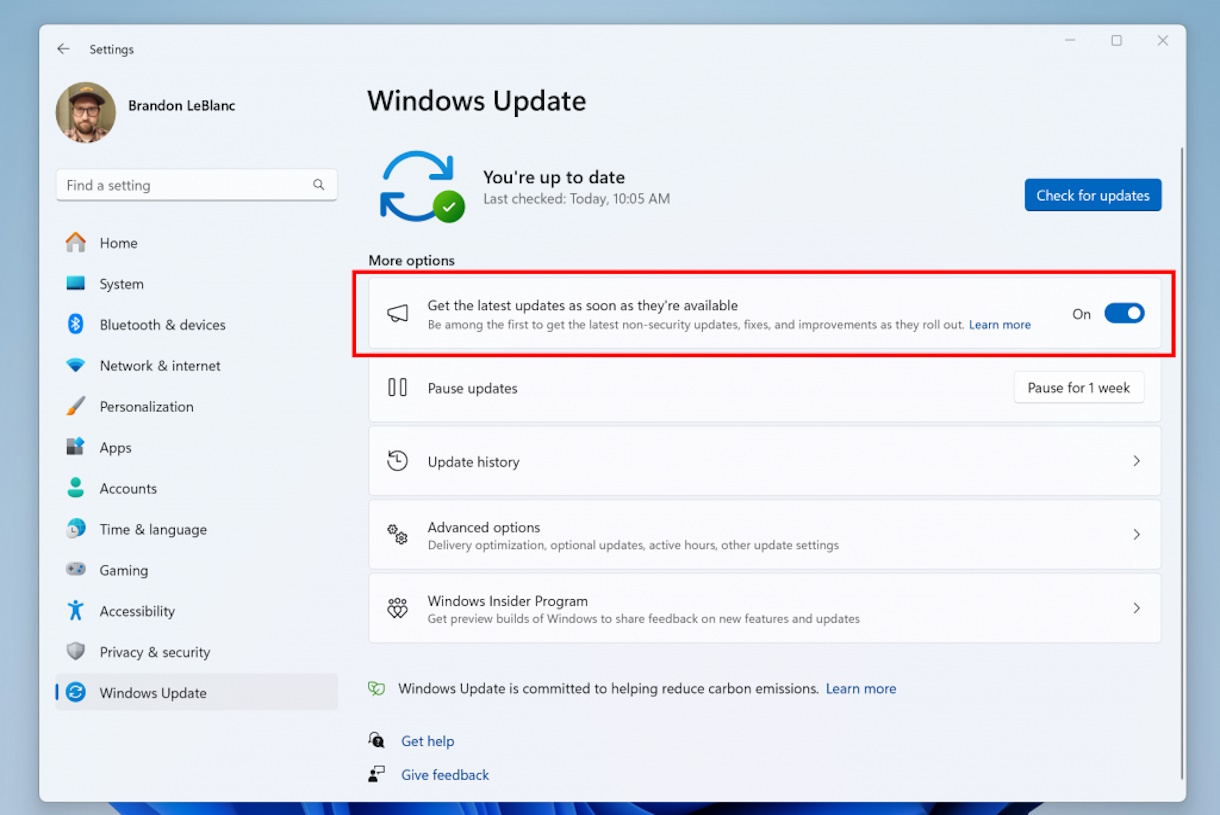Click the carbon emissions leaf icon
This screenshot has height=815, width=1220.
tap(376, 688)
